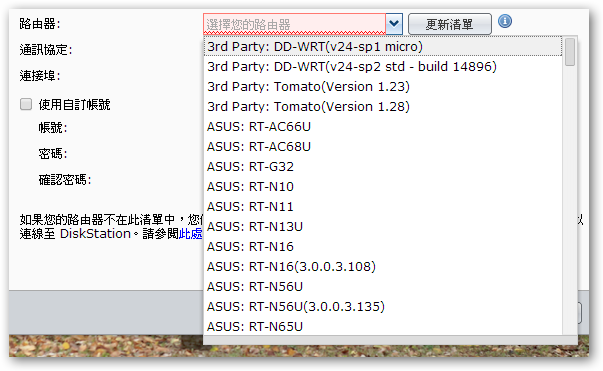Pick ASUS: RT-AC66U from list
Viewport: 603px width, 371px height.
383,126
